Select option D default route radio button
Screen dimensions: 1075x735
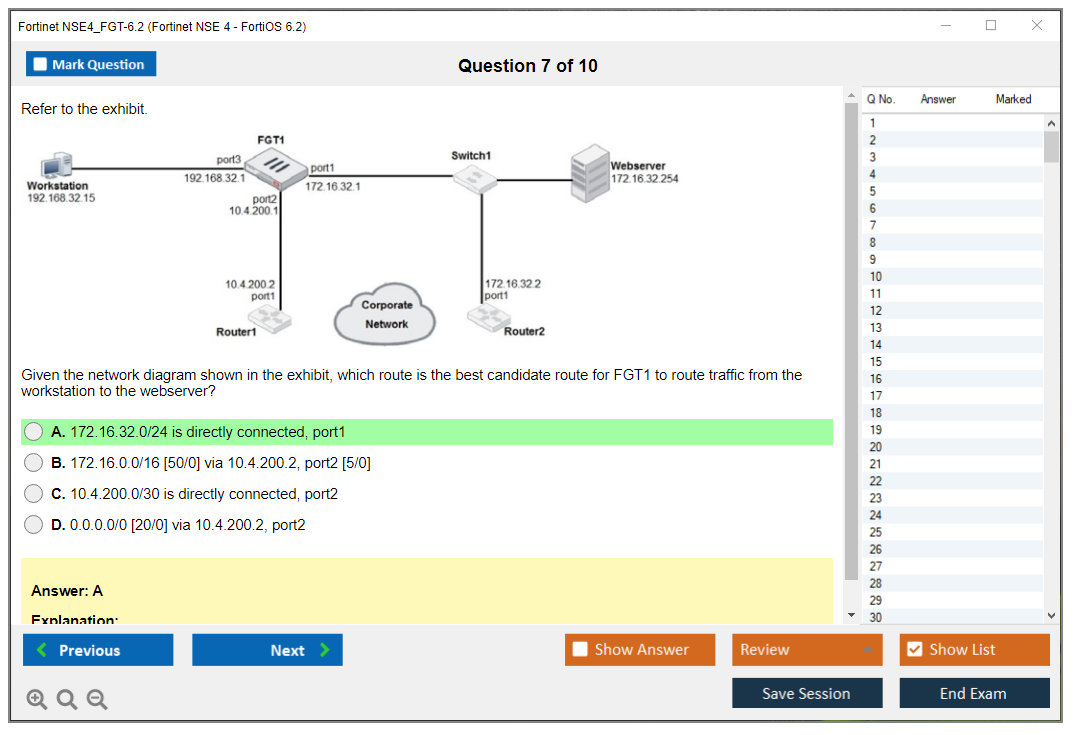point(34,525)
